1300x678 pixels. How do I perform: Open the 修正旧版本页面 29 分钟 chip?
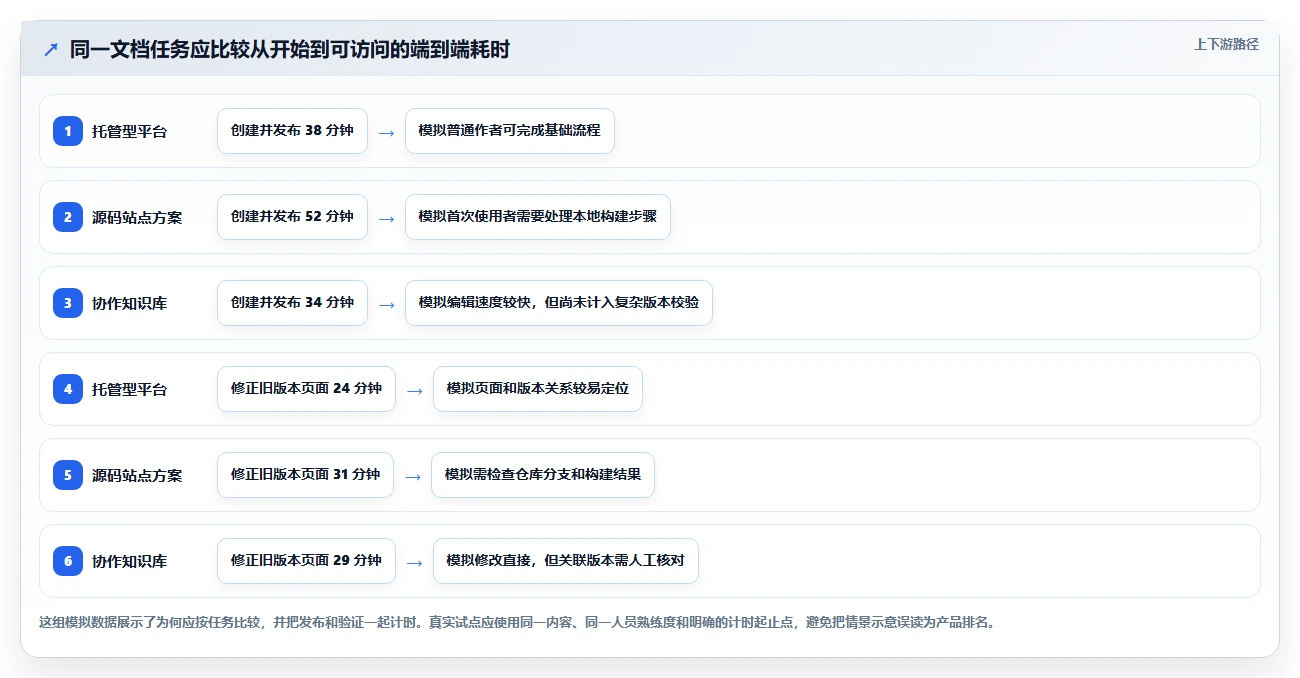pyautogui.click(x=306, y=561)
